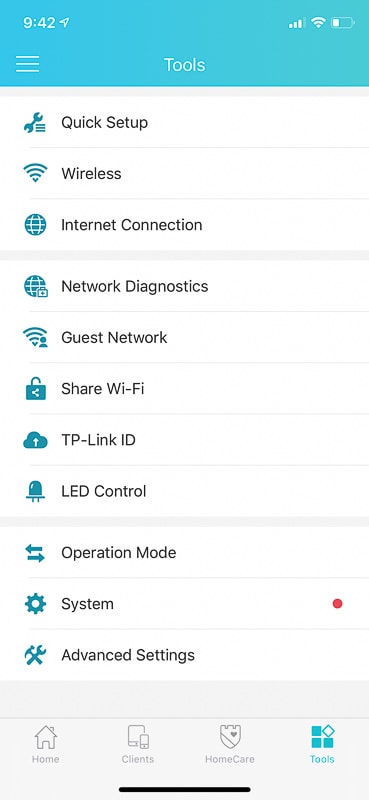Tap the Network Diagnostics globe icon

tap(36, 286)
